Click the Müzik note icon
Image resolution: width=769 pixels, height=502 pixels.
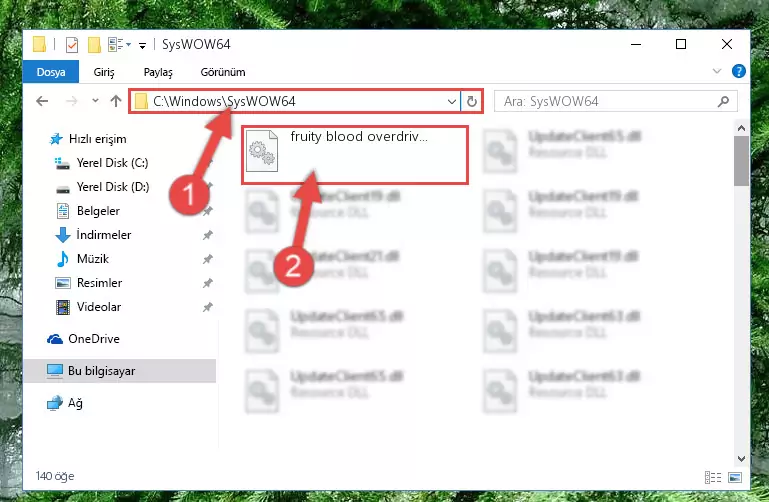63,259
